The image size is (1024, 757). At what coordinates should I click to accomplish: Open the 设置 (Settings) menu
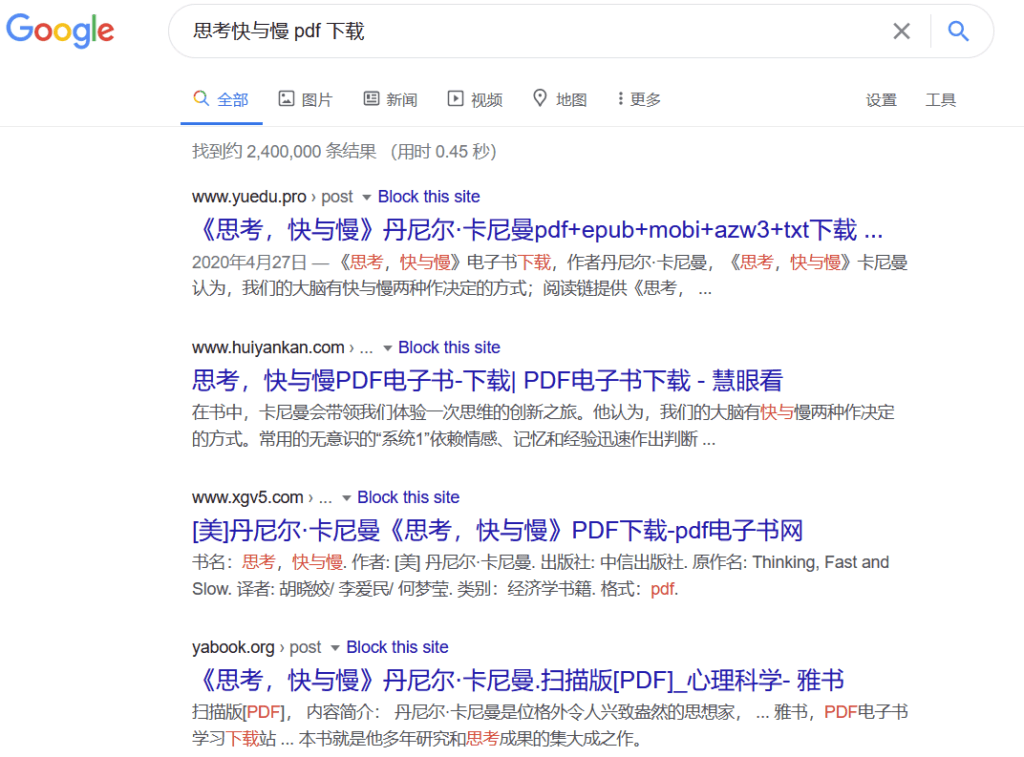(x=881, y=100)
